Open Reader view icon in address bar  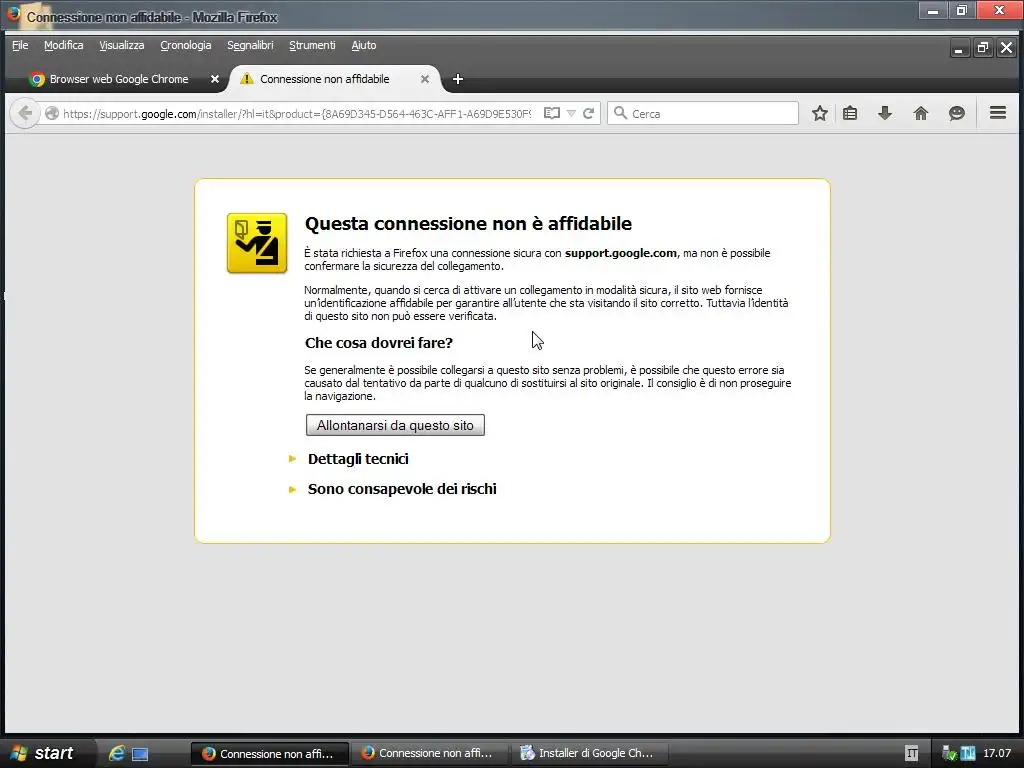coord(552,113)
